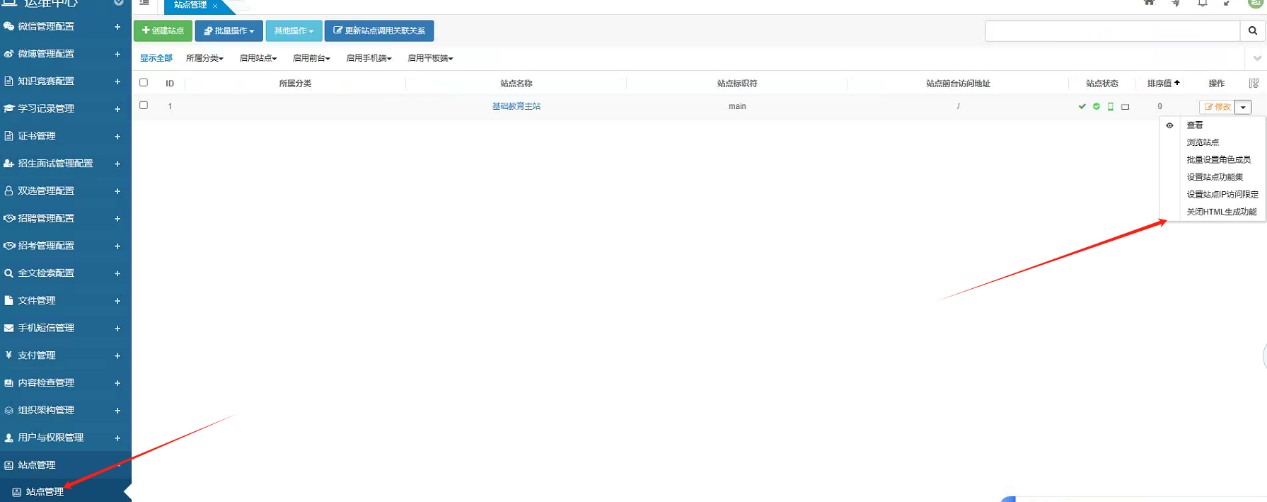Click the green 创建站点 button
Viewport: 1267px width, 502px height.
click(162, 31)
